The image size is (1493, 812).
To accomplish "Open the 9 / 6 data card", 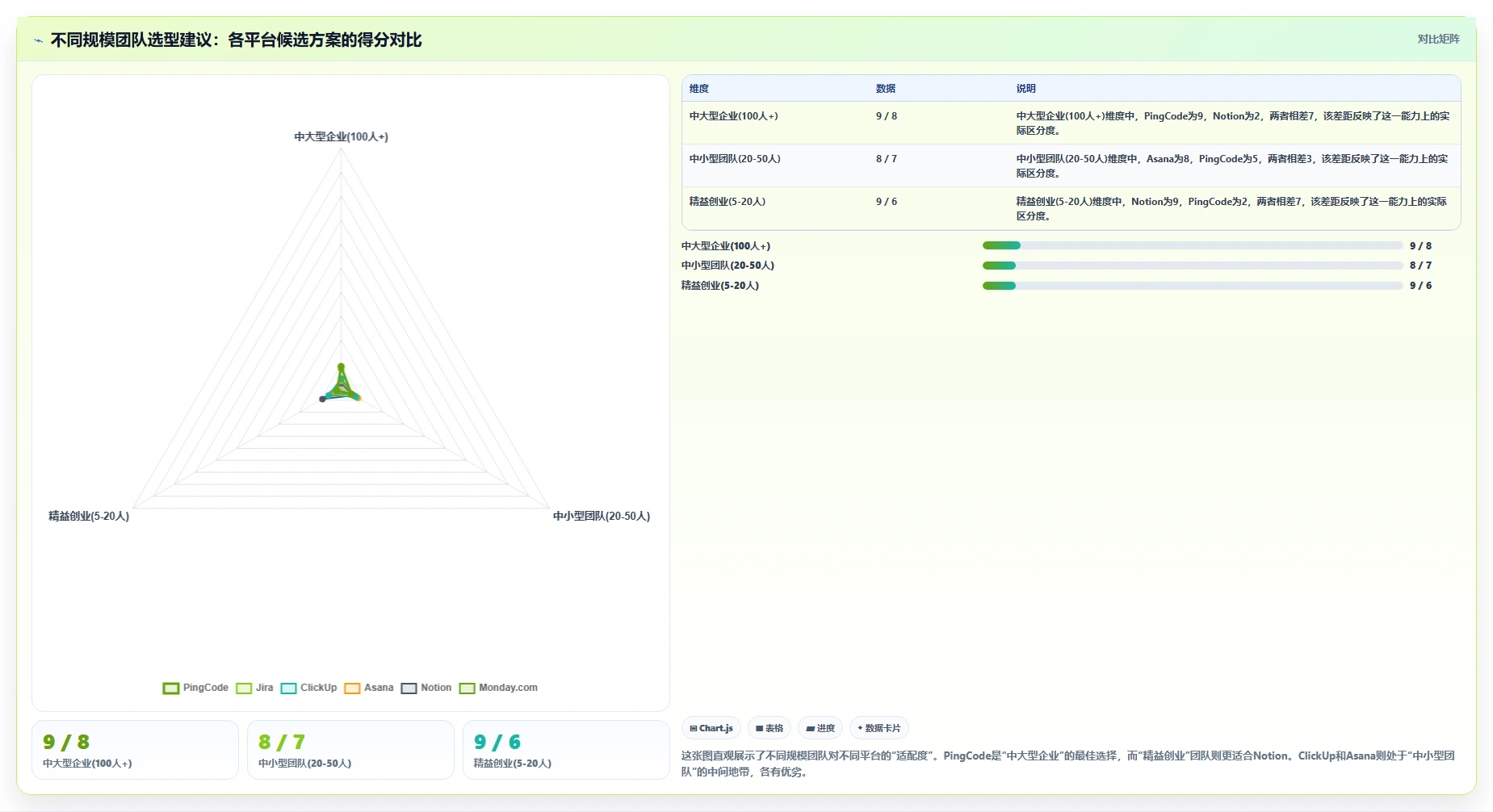I will 566,750.
